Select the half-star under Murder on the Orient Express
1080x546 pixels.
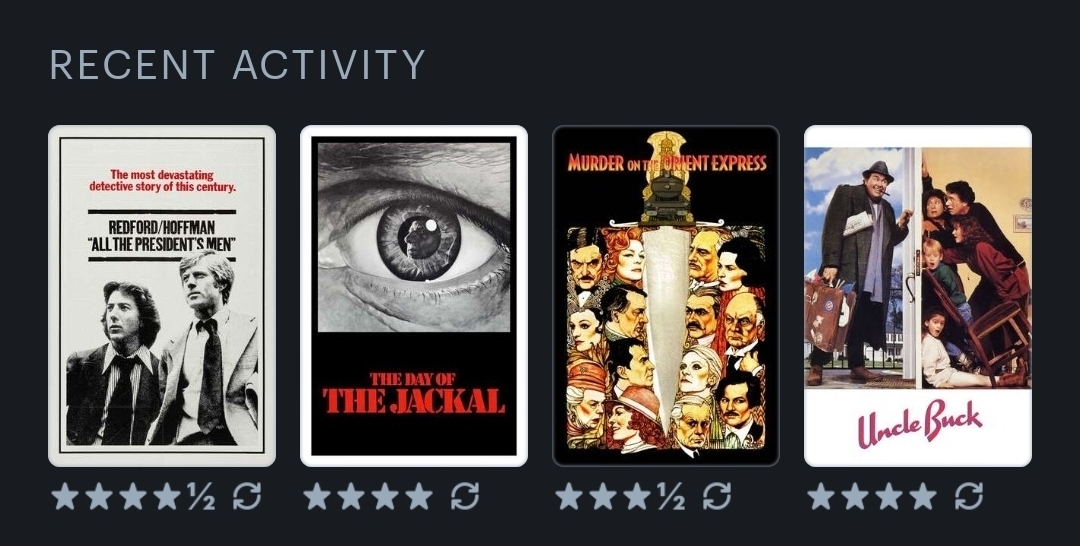[x=671, y=496]
